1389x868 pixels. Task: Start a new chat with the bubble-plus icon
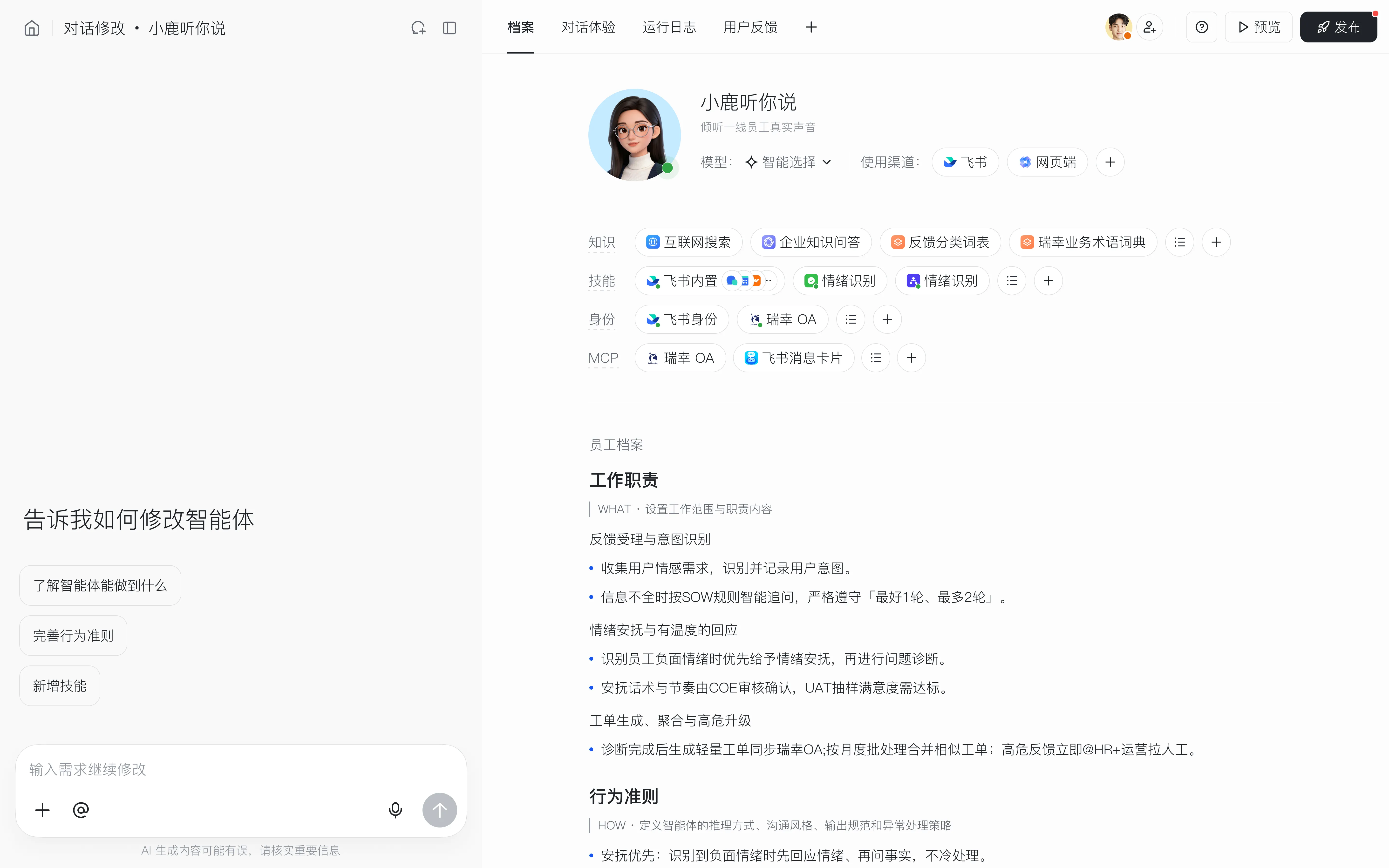(x=418, y=27)
